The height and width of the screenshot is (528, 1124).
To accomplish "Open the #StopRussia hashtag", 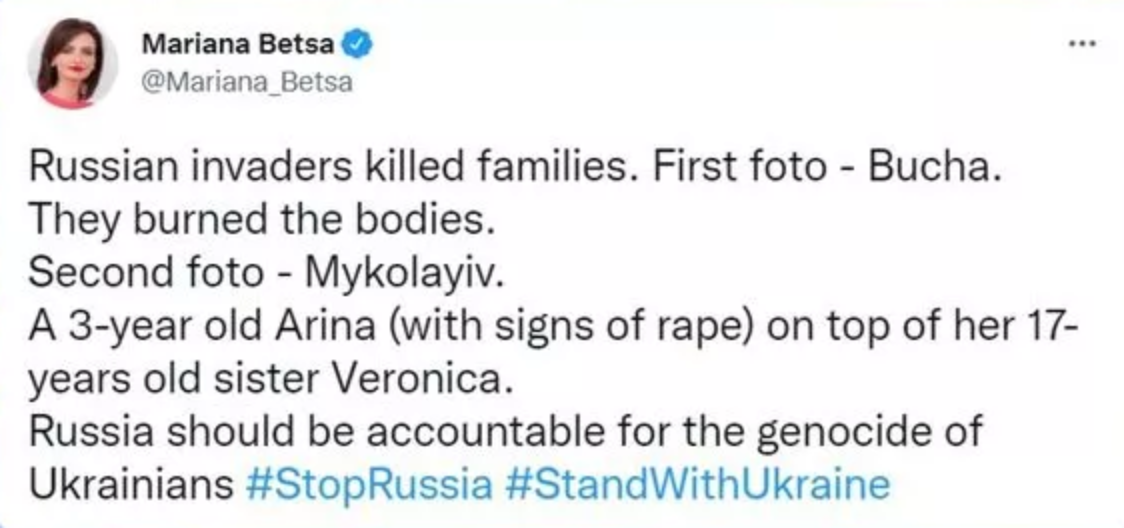I will [367, 484].
